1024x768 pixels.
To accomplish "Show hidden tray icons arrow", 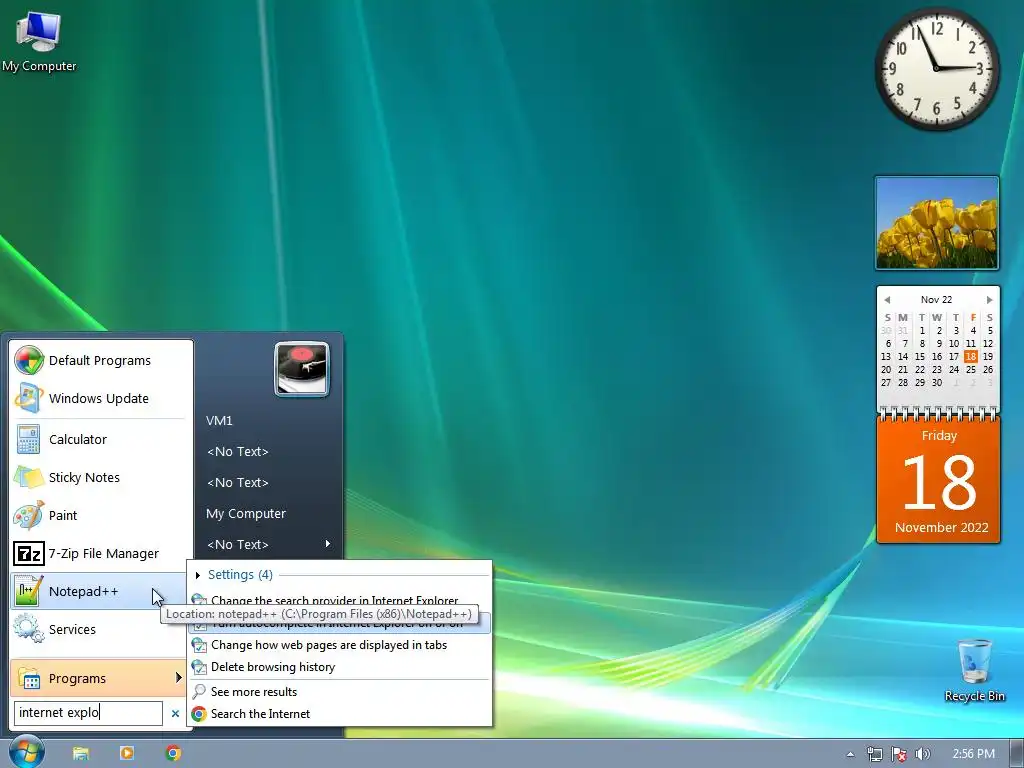I will (x=850, y=754).
